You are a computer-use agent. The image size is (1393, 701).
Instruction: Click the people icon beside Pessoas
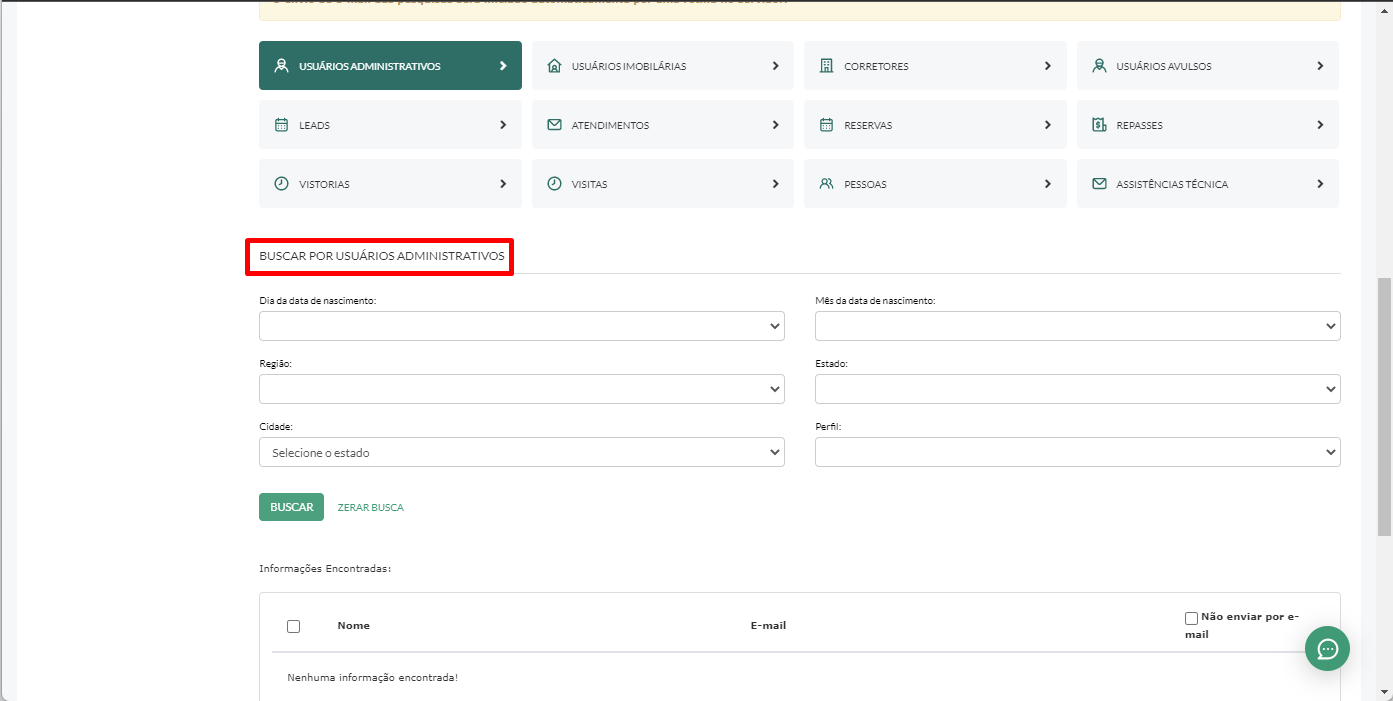click(826, 184)
